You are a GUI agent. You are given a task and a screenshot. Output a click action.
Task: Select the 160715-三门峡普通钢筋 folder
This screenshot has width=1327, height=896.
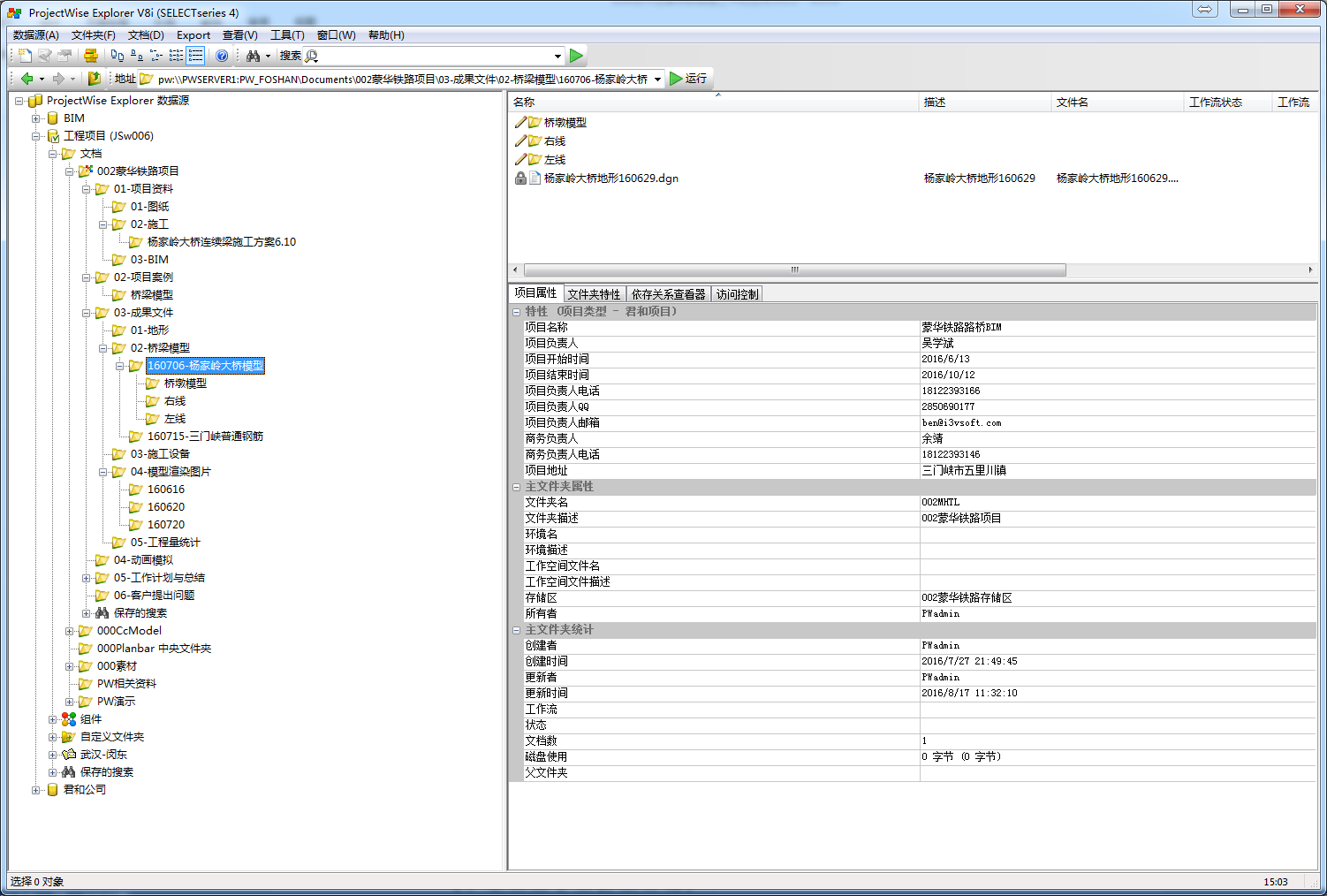(x=205, y=437)
